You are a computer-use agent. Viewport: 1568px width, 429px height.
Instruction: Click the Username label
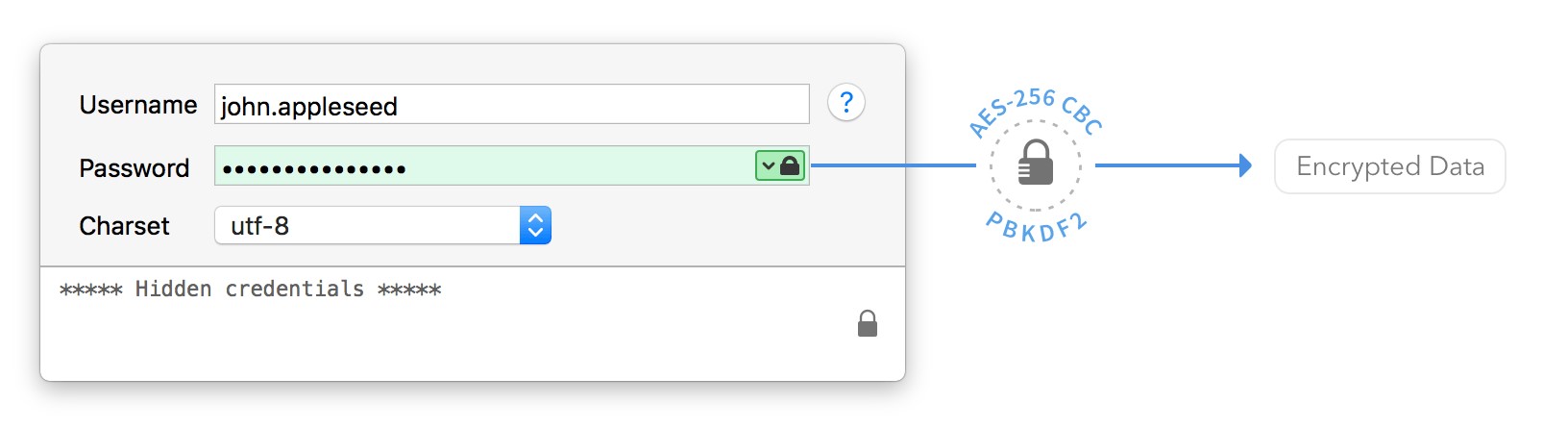point(138,104)
